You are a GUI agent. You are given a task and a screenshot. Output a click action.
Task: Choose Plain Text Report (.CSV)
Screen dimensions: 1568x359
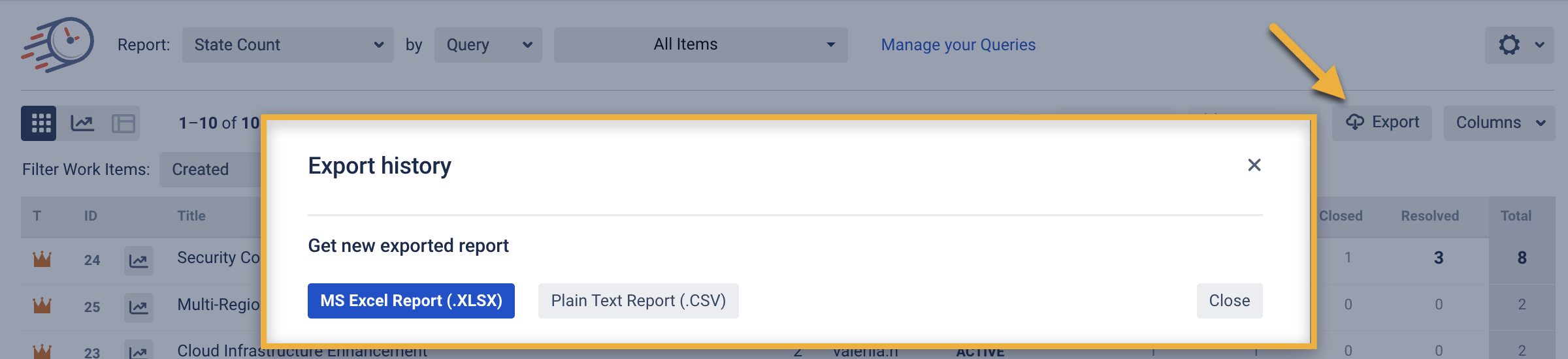(638, 301)
